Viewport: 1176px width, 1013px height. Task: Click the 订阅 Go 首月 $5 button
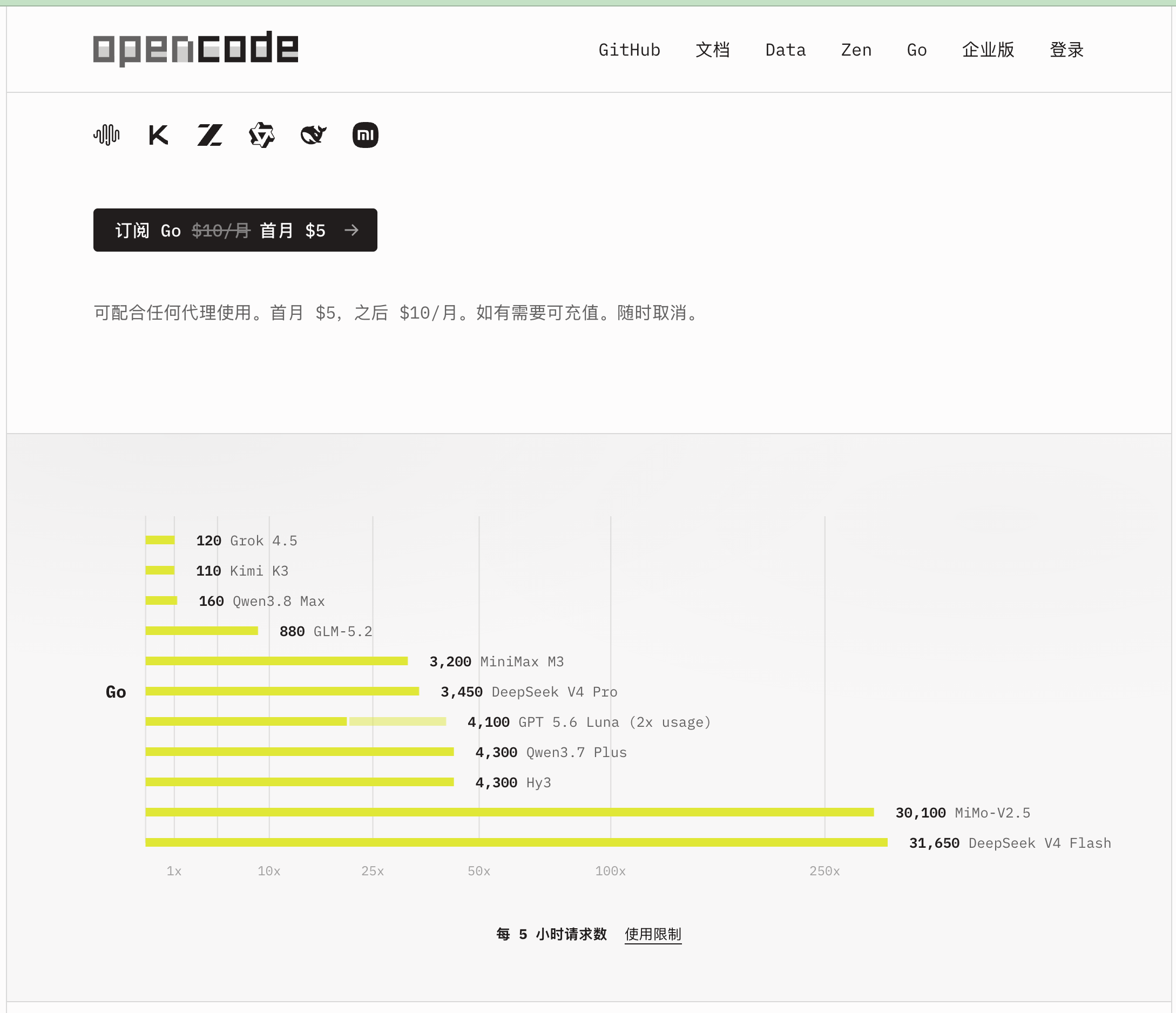(235, 230)
